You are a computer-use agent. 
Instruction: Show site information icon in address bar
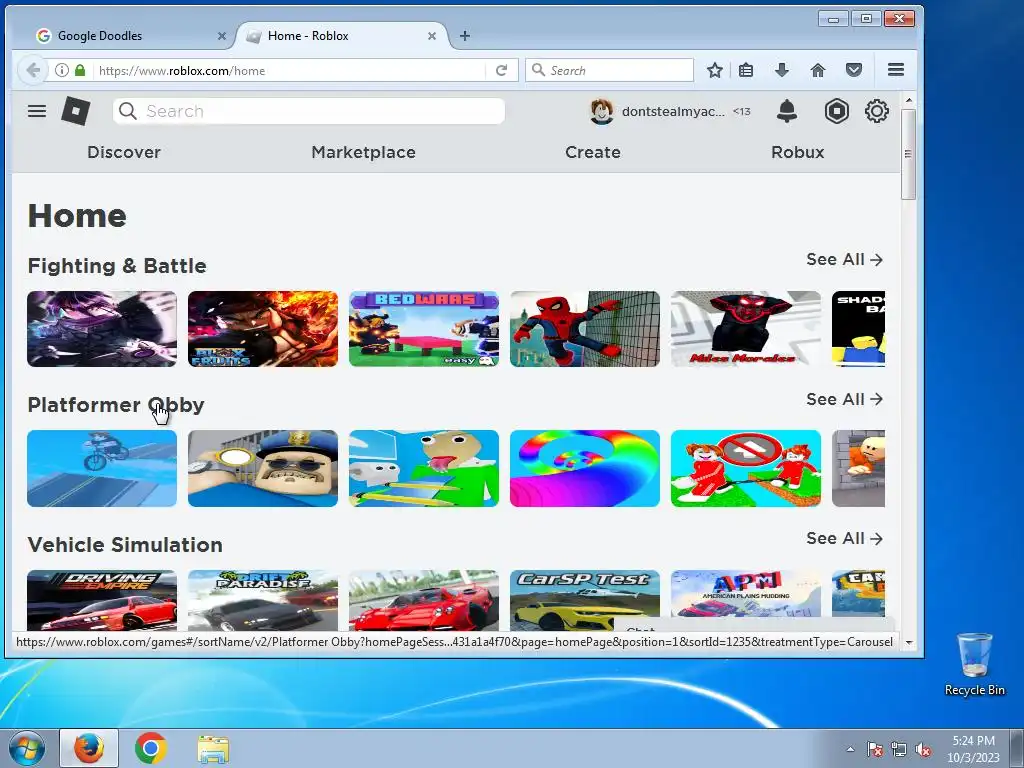(61, 71)
